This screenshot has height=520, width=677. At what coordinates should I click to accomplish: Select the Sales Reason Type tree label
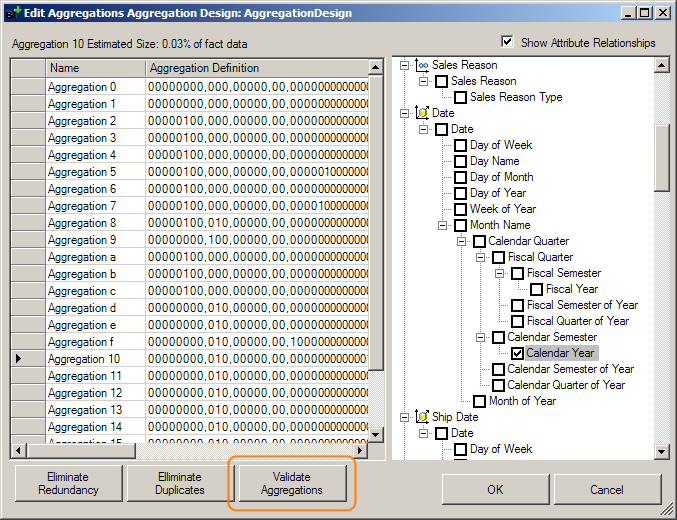[516, 97]
